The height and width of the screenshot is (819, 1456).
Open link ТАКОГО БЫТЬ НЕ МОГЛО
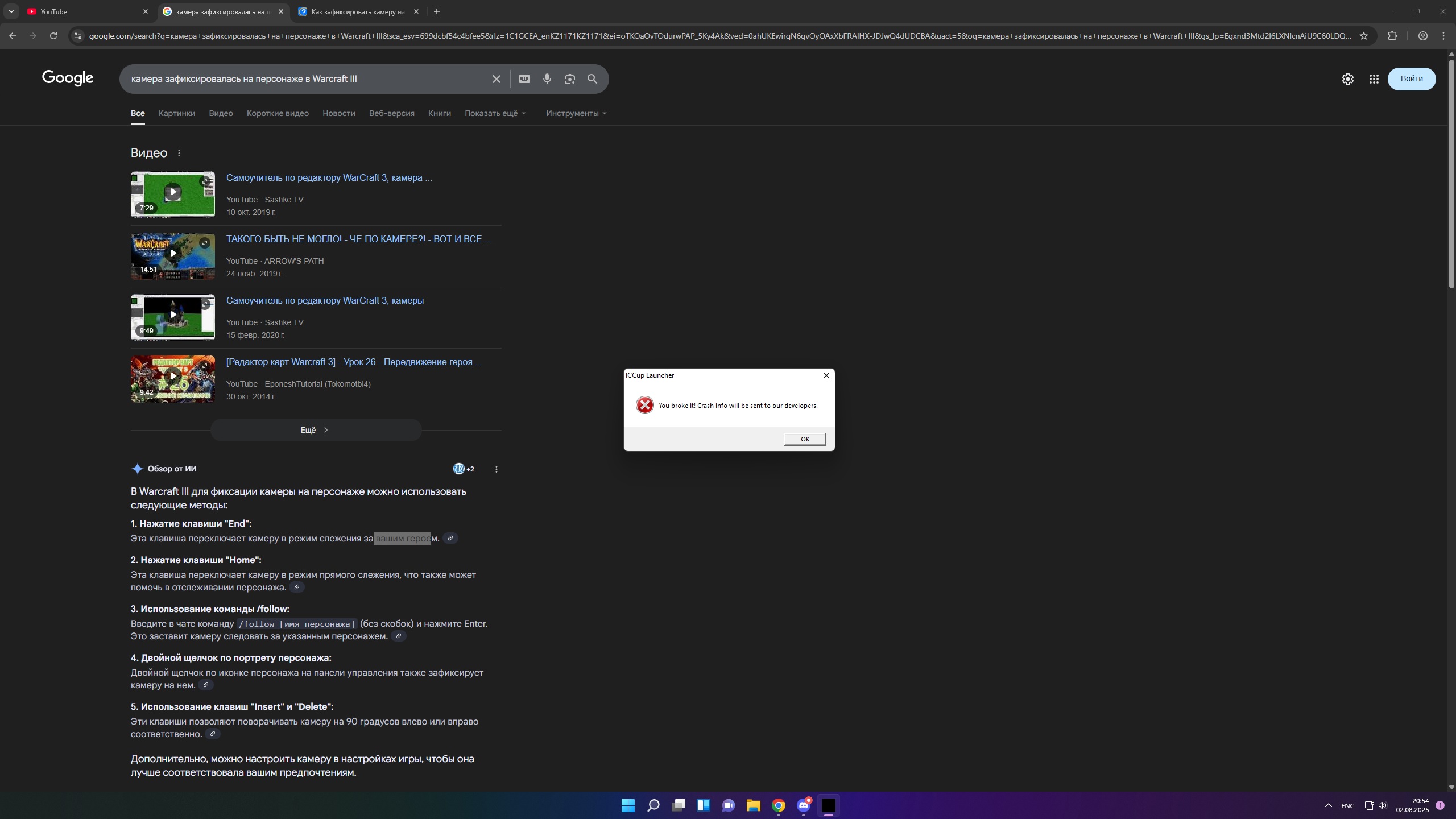point(359,239)
